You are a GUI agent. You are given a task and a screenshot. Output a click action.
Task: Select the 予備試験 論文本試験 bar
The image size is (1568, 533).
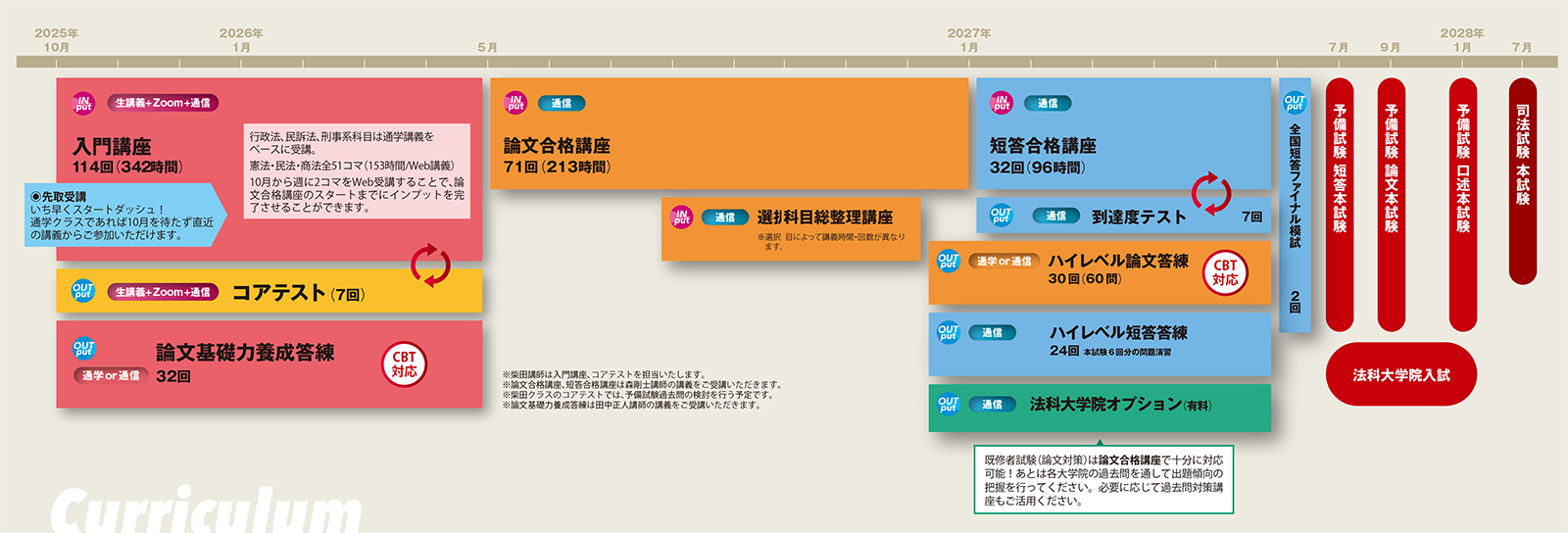click(1391, 204)
